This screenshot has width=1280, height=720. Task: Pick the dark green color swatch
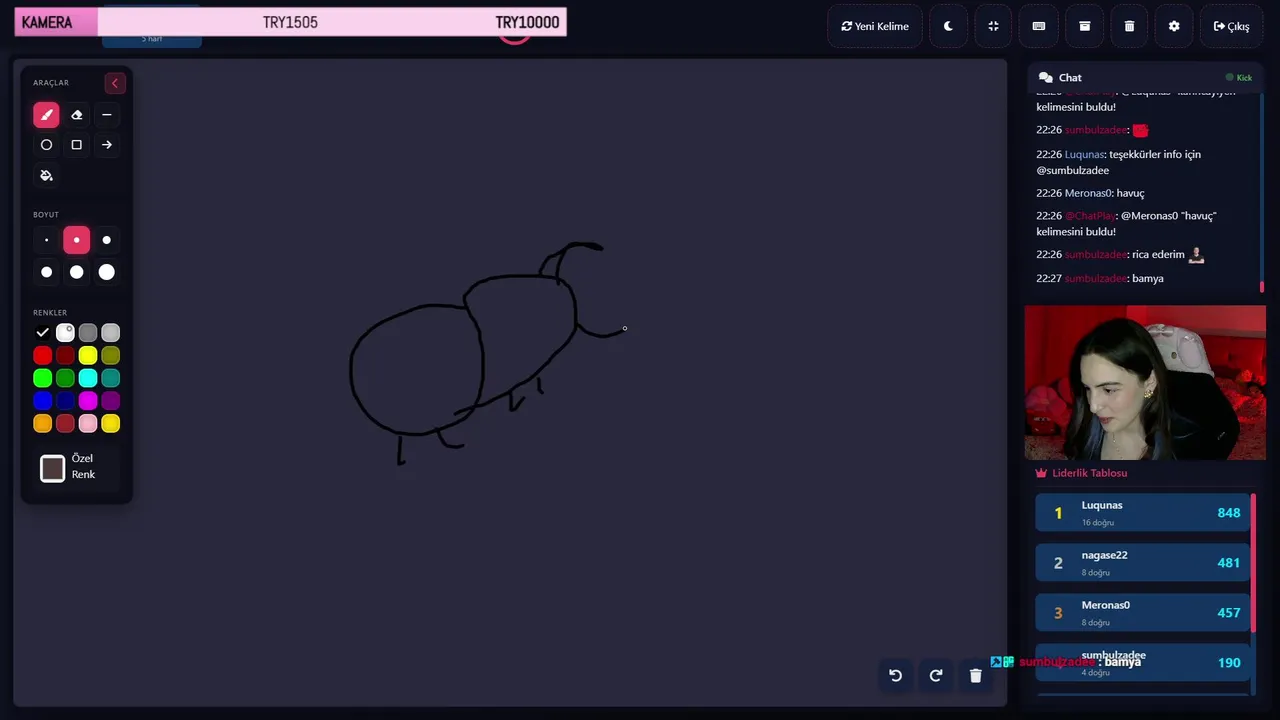65,378
